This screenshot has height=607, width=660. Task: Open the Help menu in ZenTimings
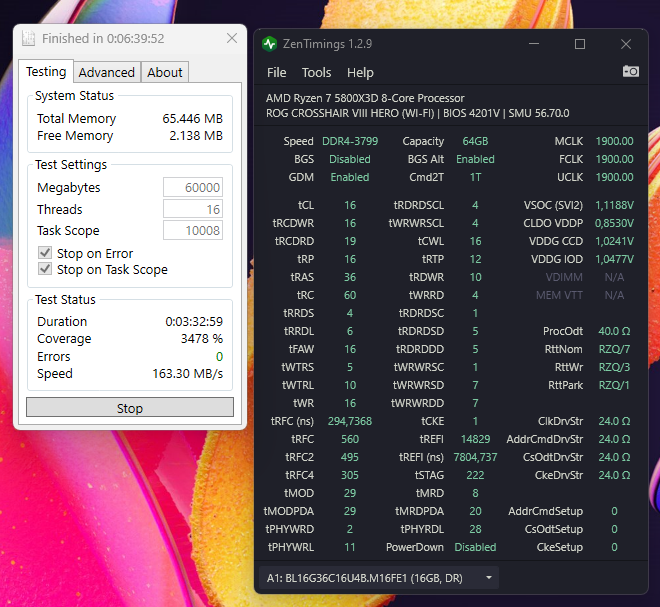click(x=360, y=72)
